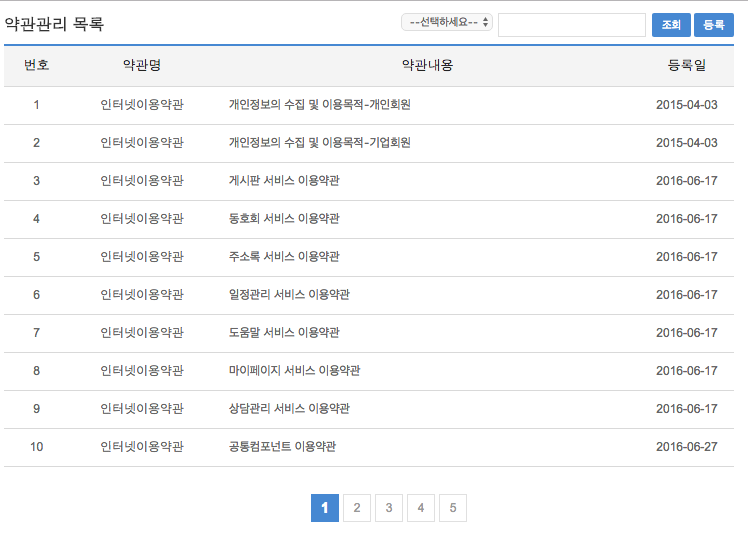
Task: Open 마이페이지 서비스 이용약관 entry
Action: click(x=294, y=371)
